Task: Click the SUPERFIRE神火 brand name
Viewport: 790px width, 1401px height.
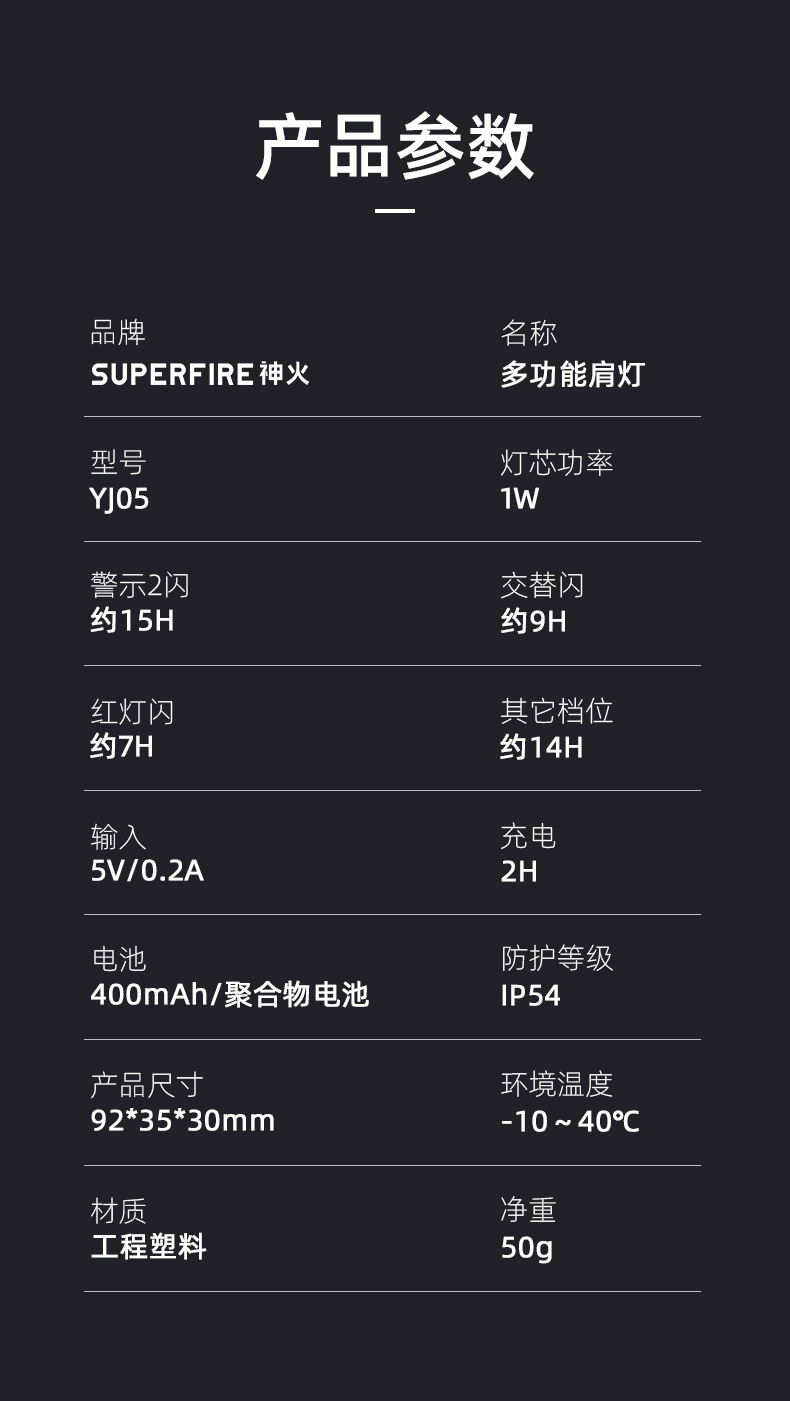Action: pos(200,374)
